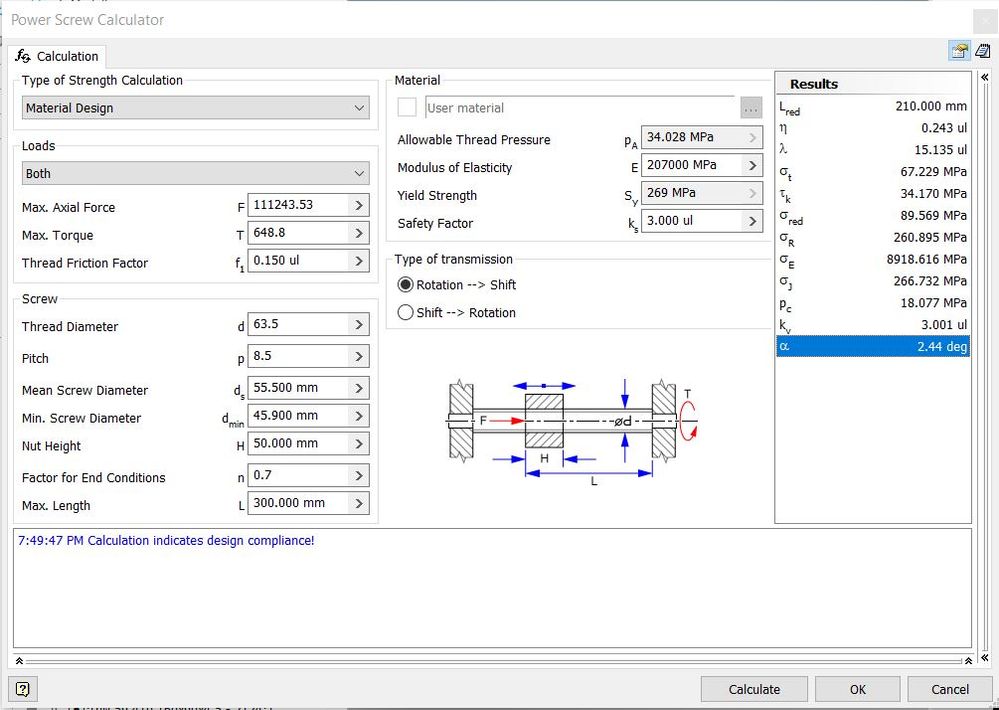
Task: Select Rotation --> Shift radio button
Action: (405, 284)
